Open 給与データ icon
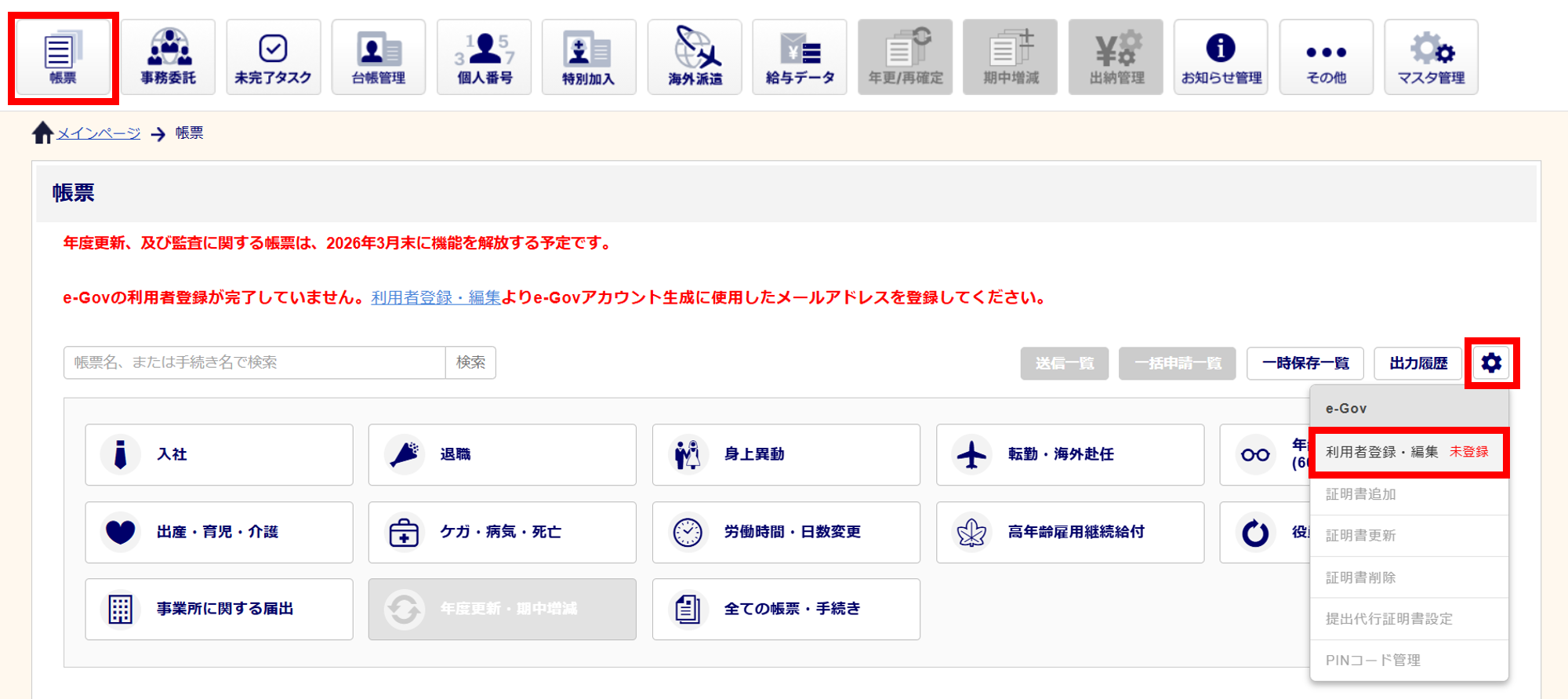This screenshot has height=699, width=1568. click(x=800, y=57)
